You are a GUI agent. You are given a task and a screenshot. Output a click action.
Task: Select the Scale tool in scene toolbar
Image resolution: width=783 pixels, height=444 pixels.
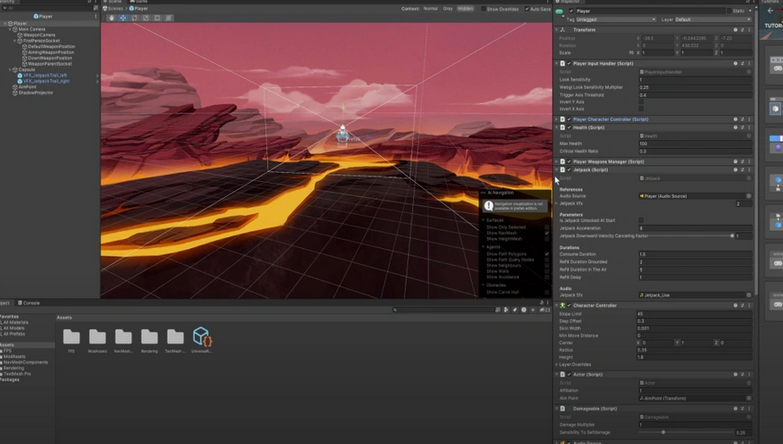(146, 18)
